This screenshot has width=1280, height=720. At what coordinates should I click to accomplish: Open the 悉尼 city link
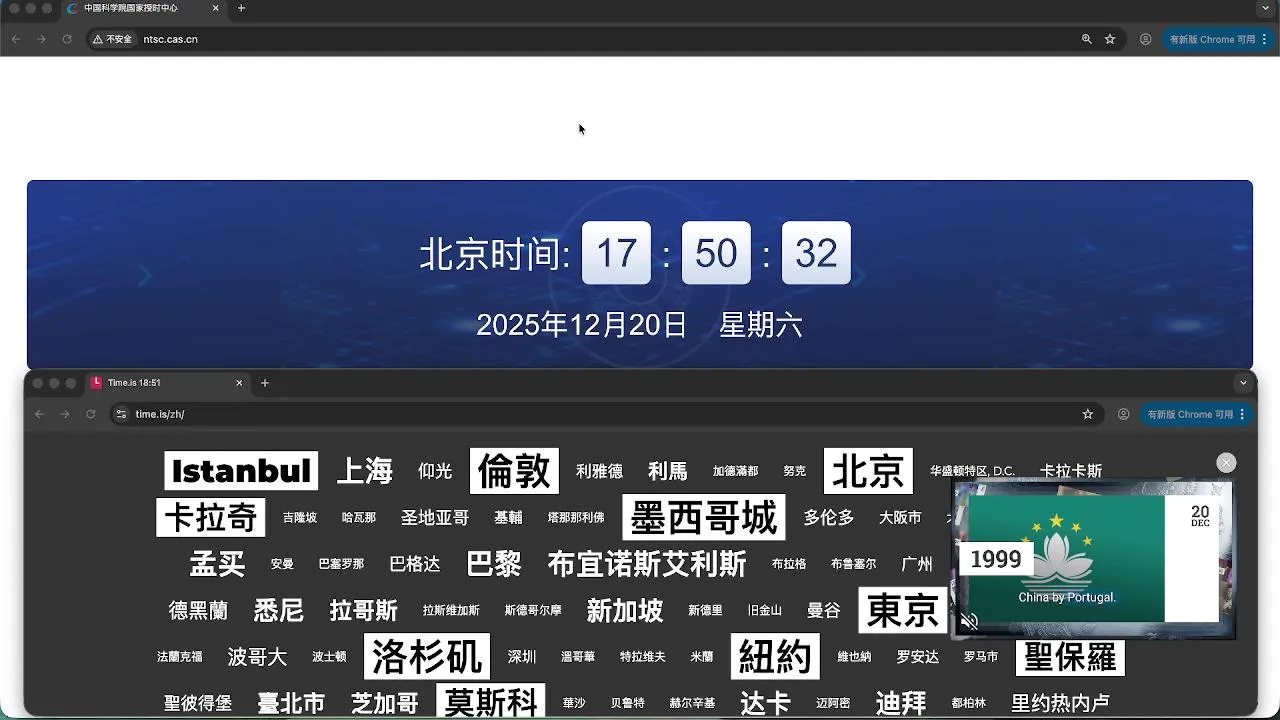click(x=279, y=611)
